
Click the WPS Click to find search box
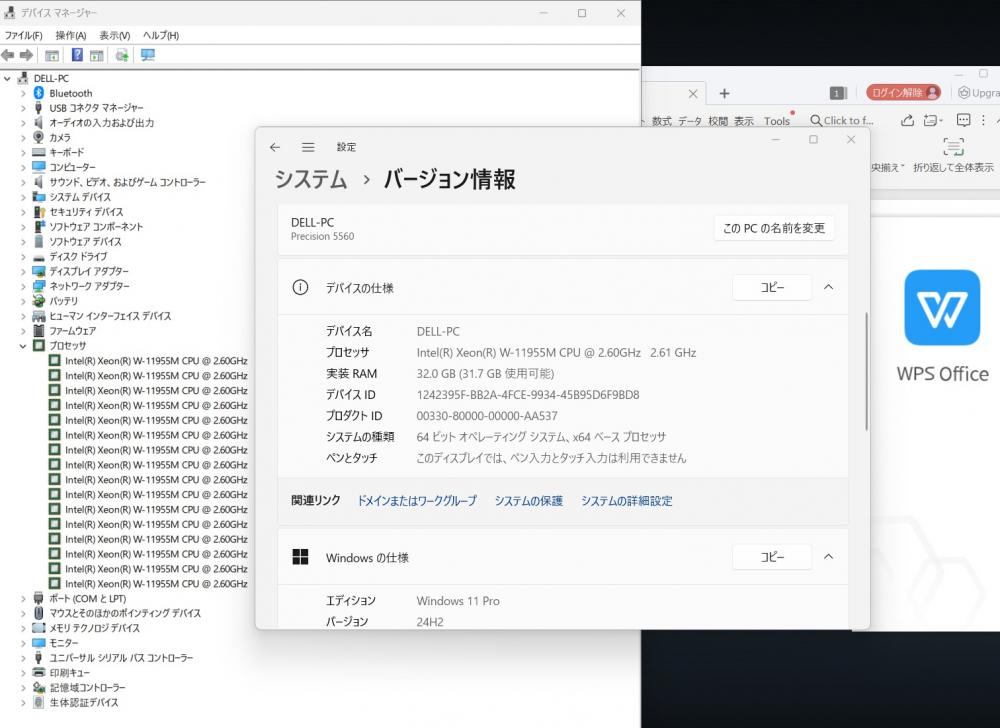coord(842,120)
